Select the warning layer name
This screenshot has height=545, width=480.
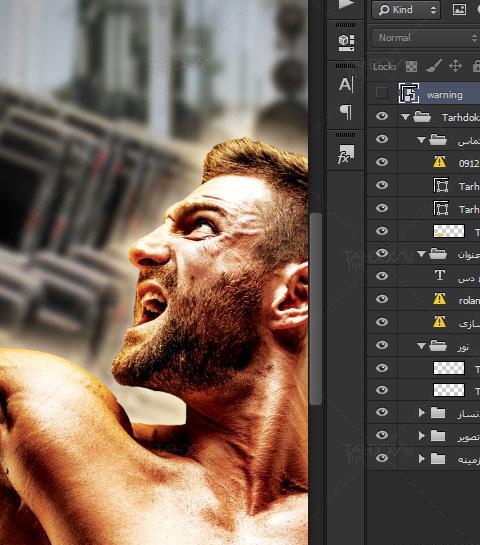(x=444, y=95)
